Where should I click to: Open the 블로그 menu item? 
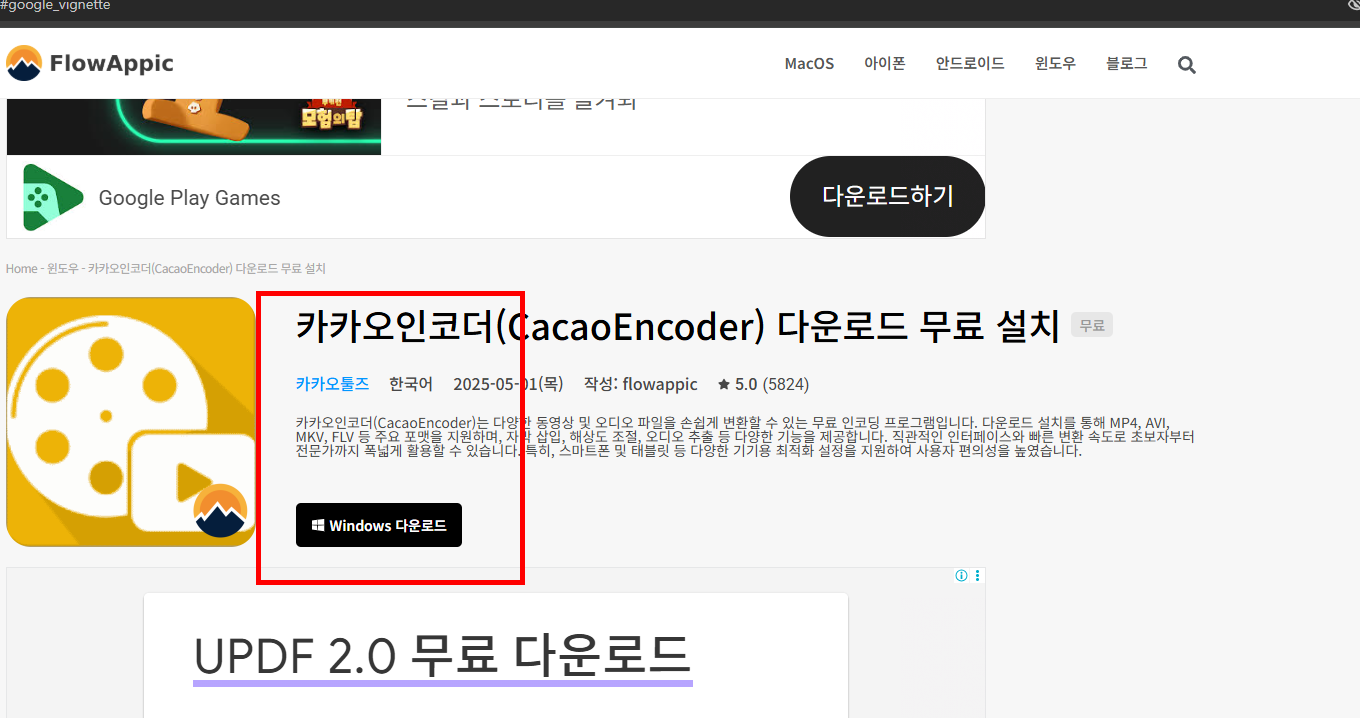coord(1126,63)
